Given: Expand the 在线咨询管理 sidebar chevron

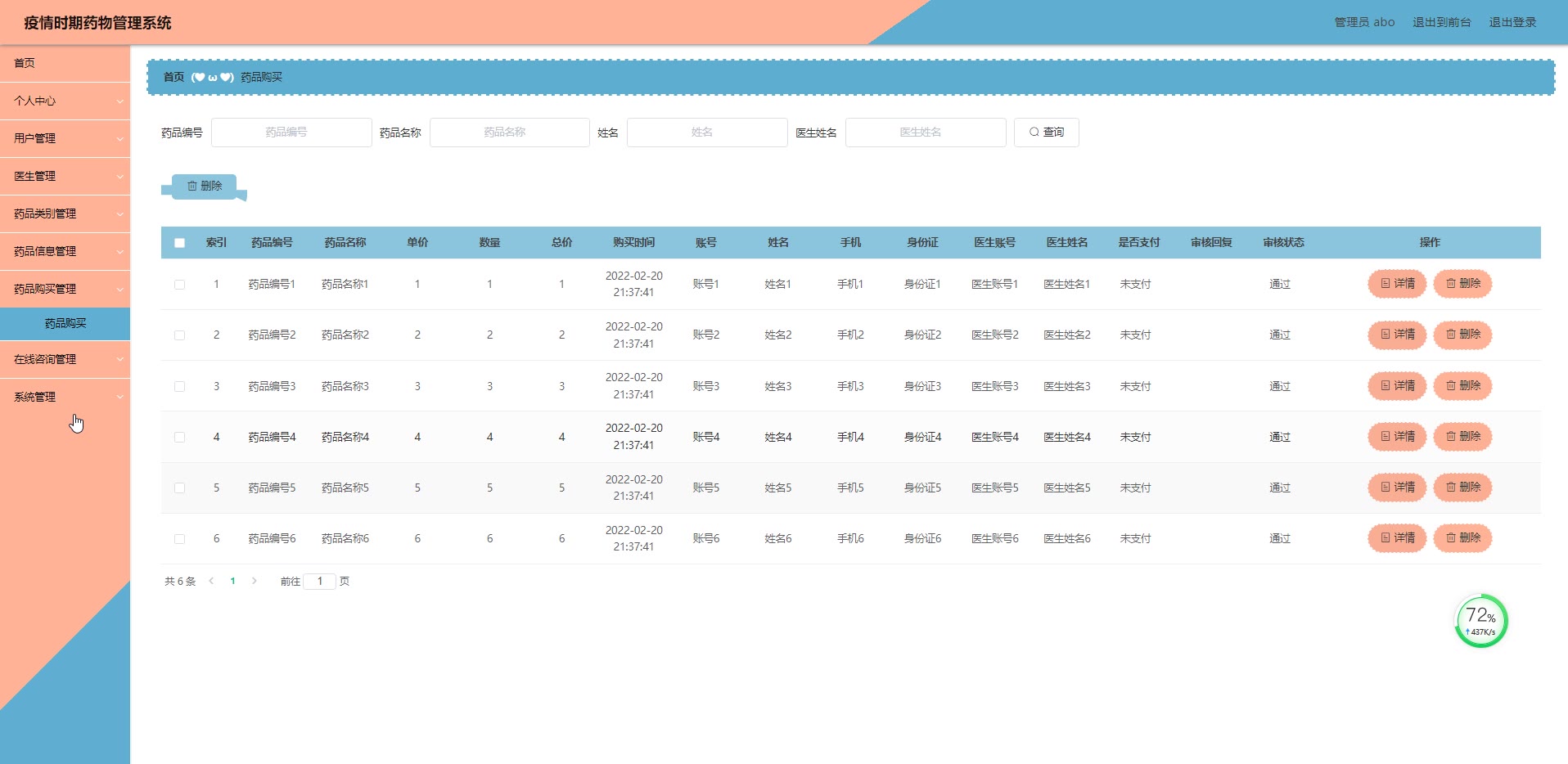Looking at the screenshot, I should (120, 360).
